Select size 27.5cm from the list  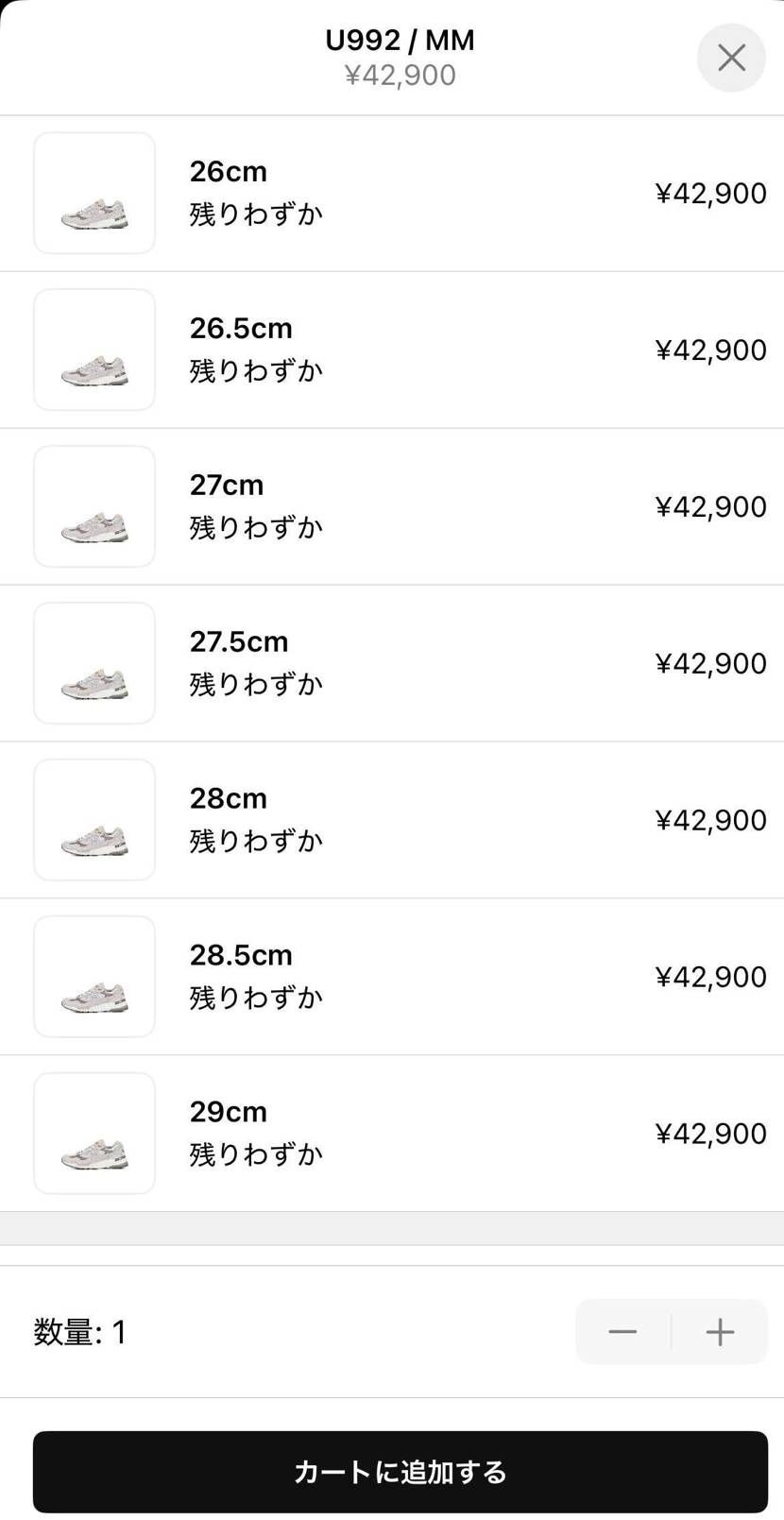tap(239, 642)
